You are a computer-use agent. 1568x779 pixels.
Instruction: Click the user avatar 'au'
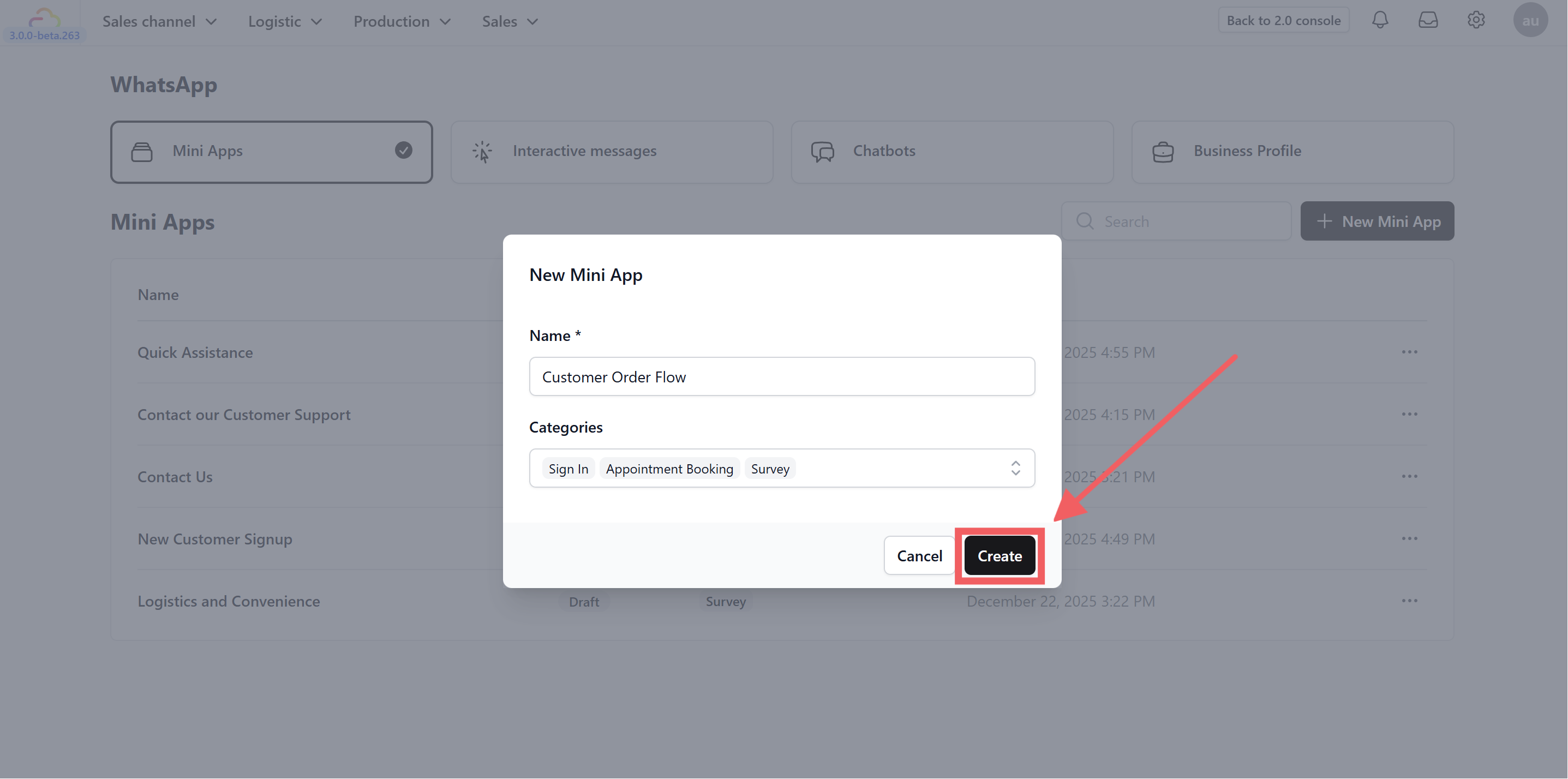pyautogui.click(x=1530, y=20)
